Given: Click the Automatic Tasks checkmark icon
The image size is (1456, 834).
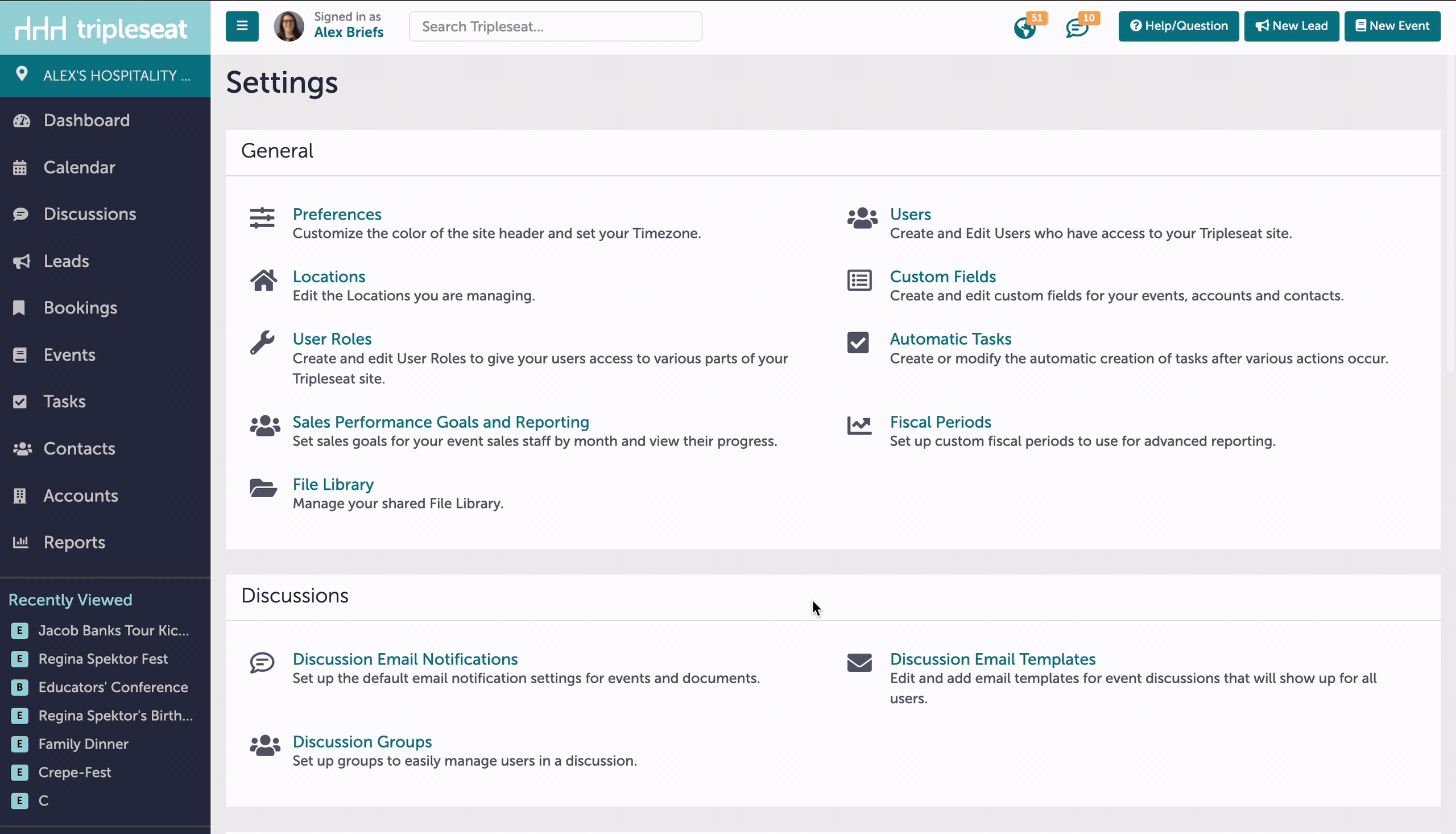Looking at the screenshot, I should [858, 342].
